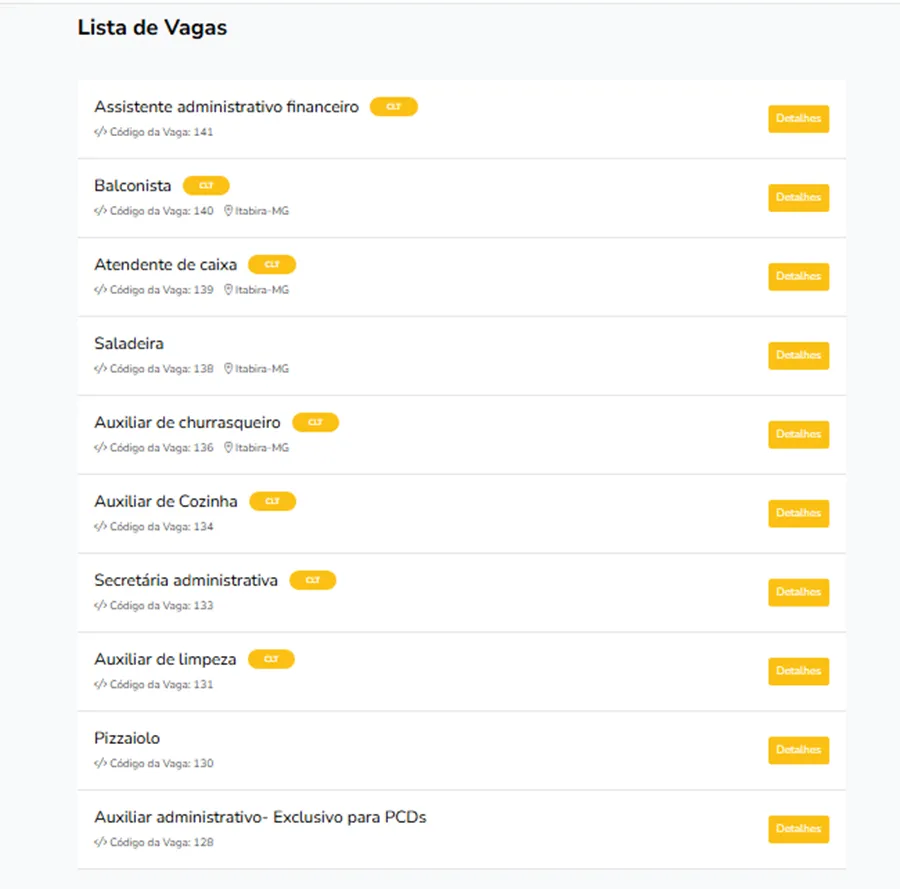The height and width of the screenshot is (889, 900).
Task: Click the CLT badge beside Atendente de caixa
Action: (272, 265)
